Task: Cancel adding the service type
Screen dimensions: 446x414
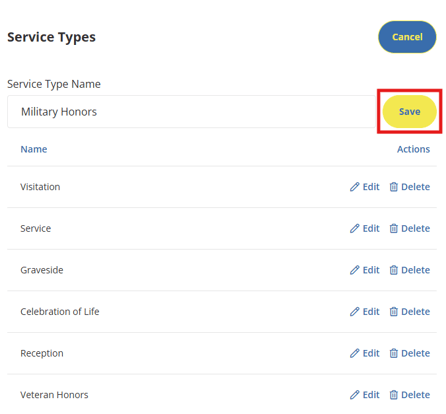Action: click(x=407, y=37)
